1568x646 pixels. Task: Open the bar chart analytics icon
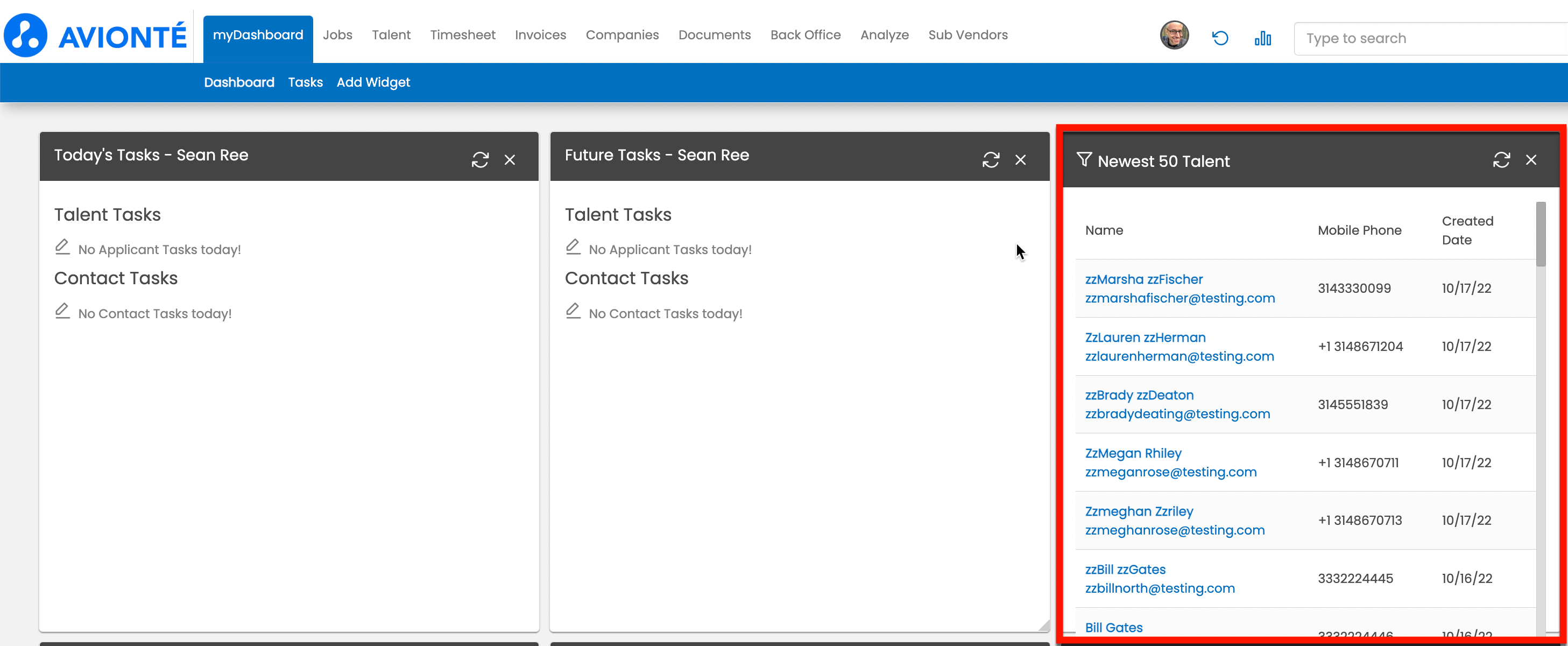click(x=1262, y=38)
